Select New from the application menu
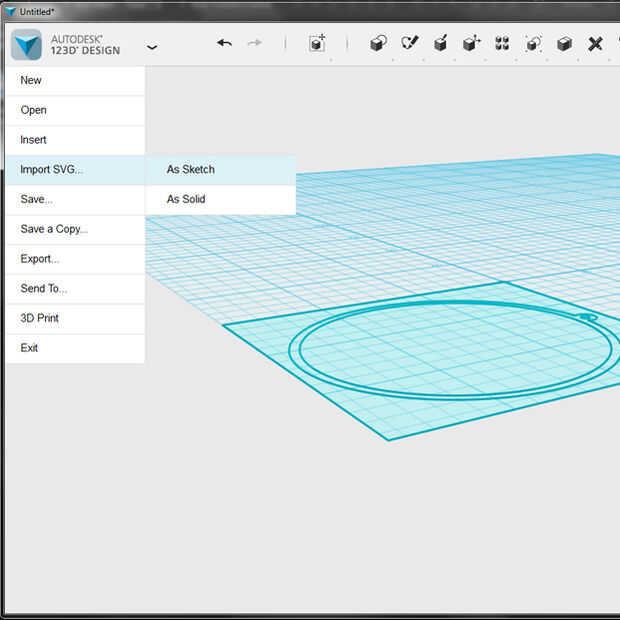This screenshot has height=620, width=620. [x=31, y=80]
